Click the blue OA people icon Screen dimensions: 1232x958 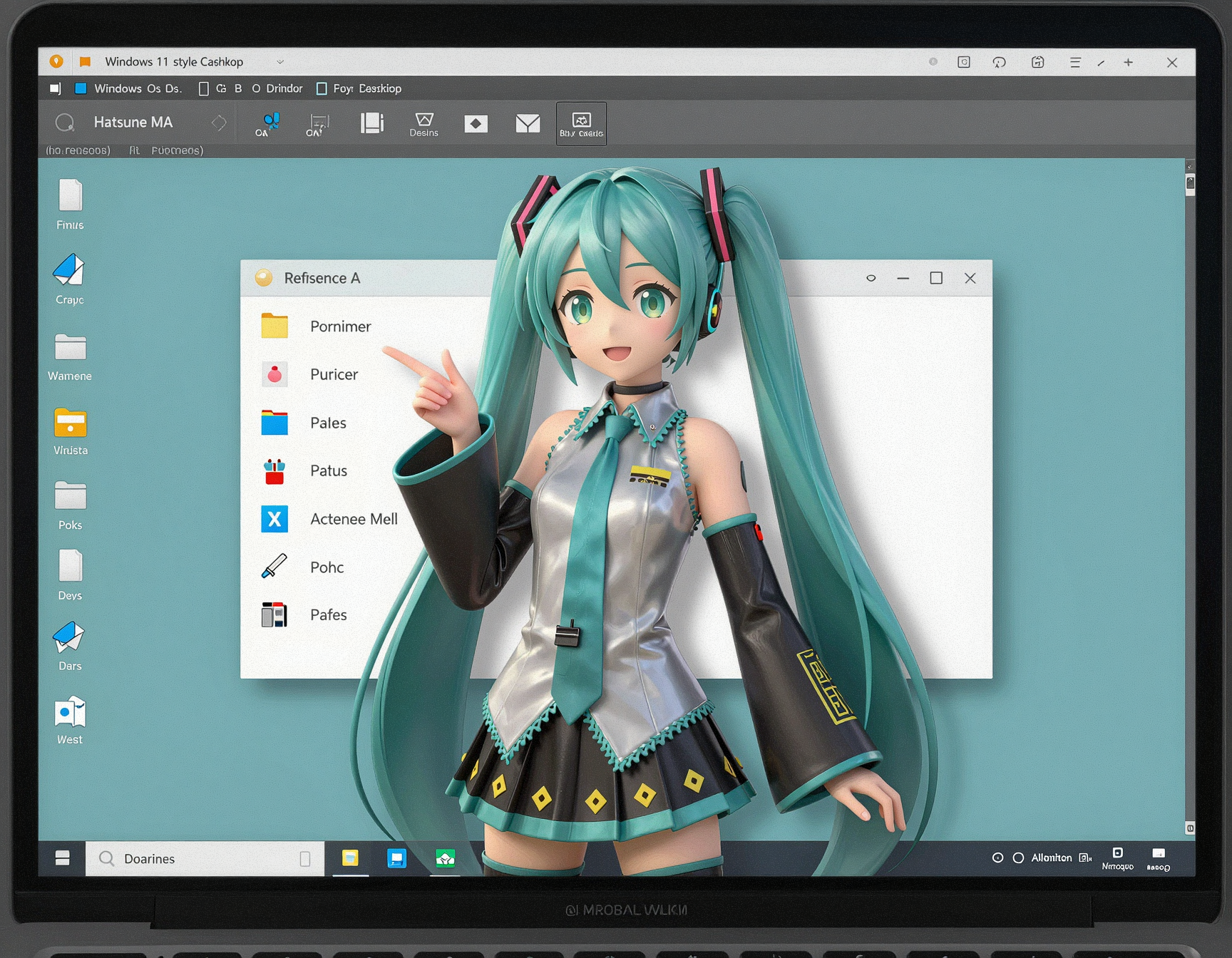coord(267,124)
